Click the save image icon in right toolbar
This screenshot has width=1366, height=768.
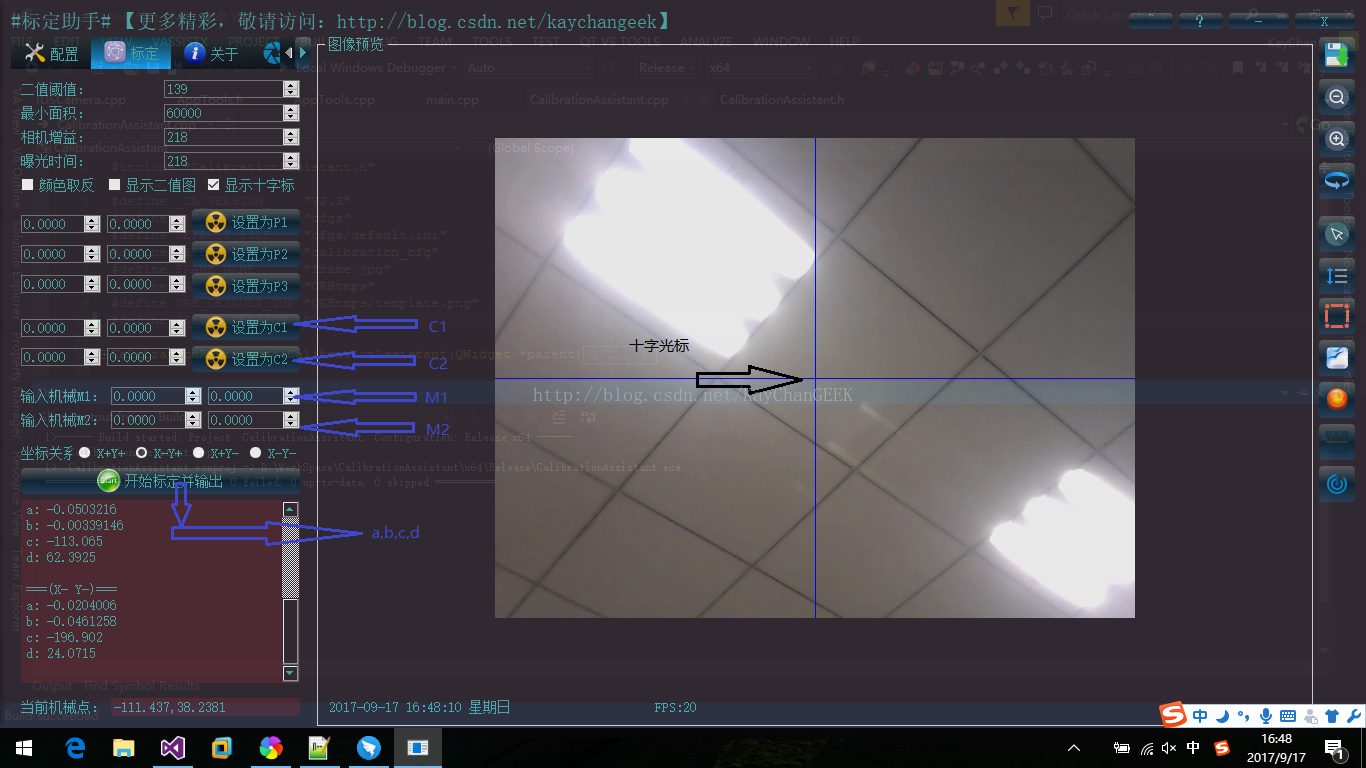pos(1337,54)
